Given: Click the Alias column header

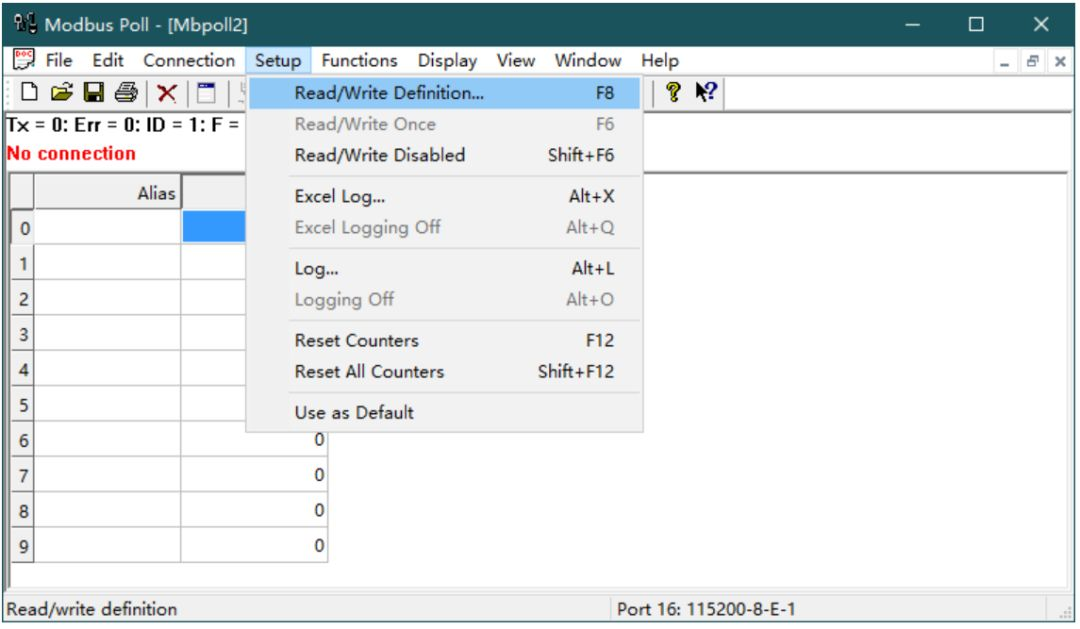Looking at the screenshot, I should (x=107, y=192).
